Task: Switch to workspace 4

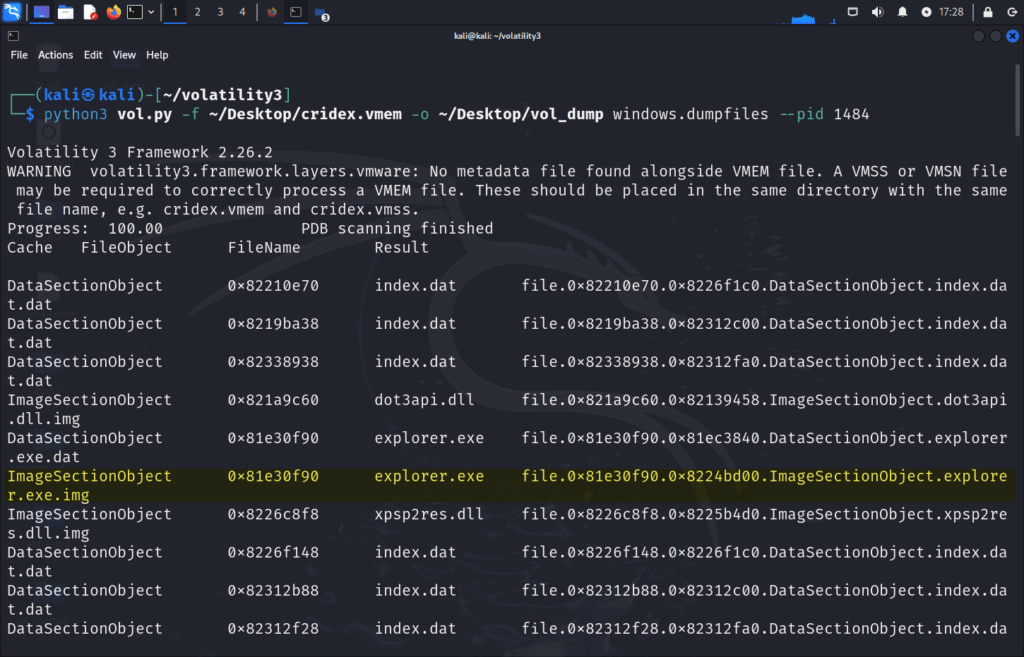Action: tap(242, 12)
